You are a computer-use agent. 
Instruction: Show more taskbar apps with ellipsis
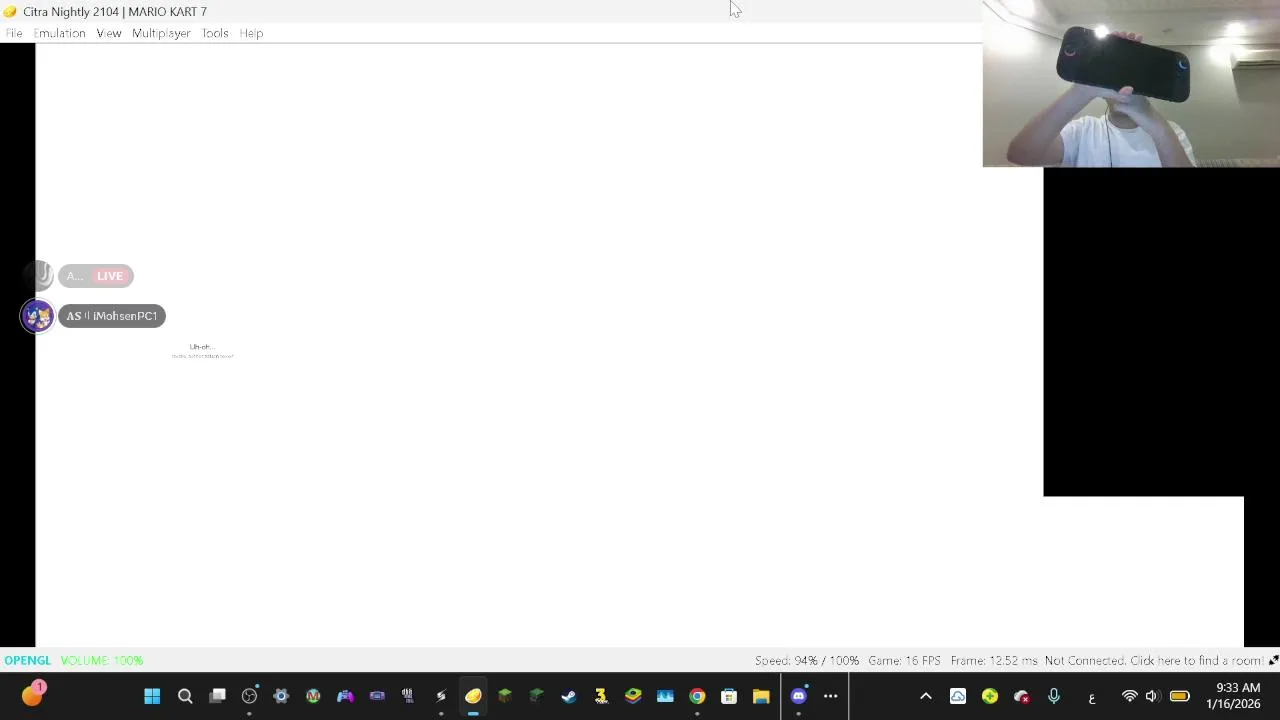click(830, 696)
